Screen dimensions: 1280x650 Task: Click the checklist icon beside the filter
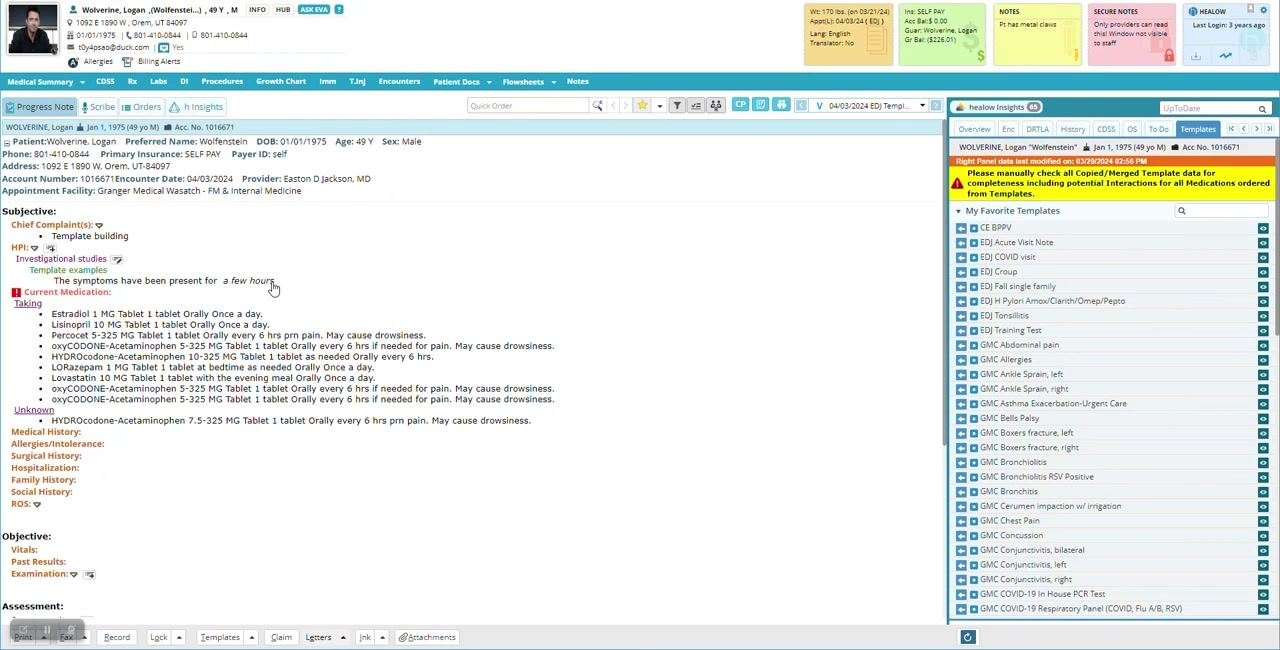(696, 106)
